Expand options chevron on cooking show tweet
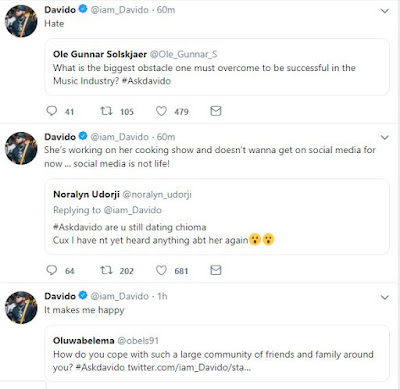 [x=385, y=138]
